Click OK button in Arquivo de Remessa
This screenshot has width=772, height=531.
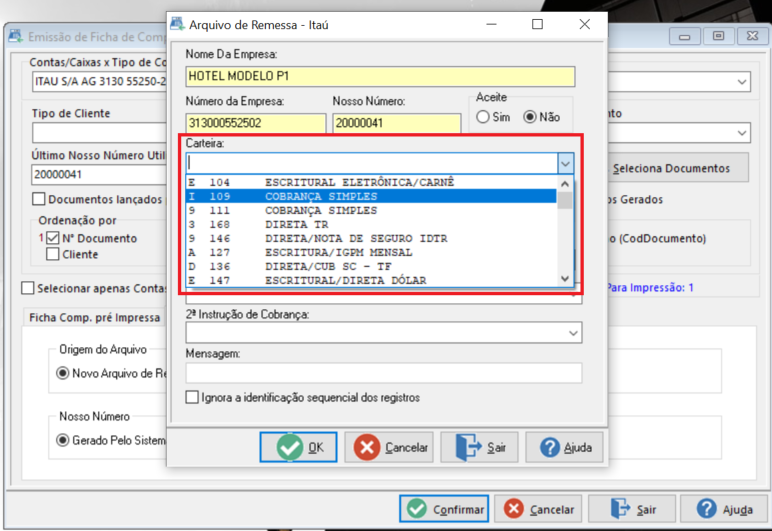(298, 447)
